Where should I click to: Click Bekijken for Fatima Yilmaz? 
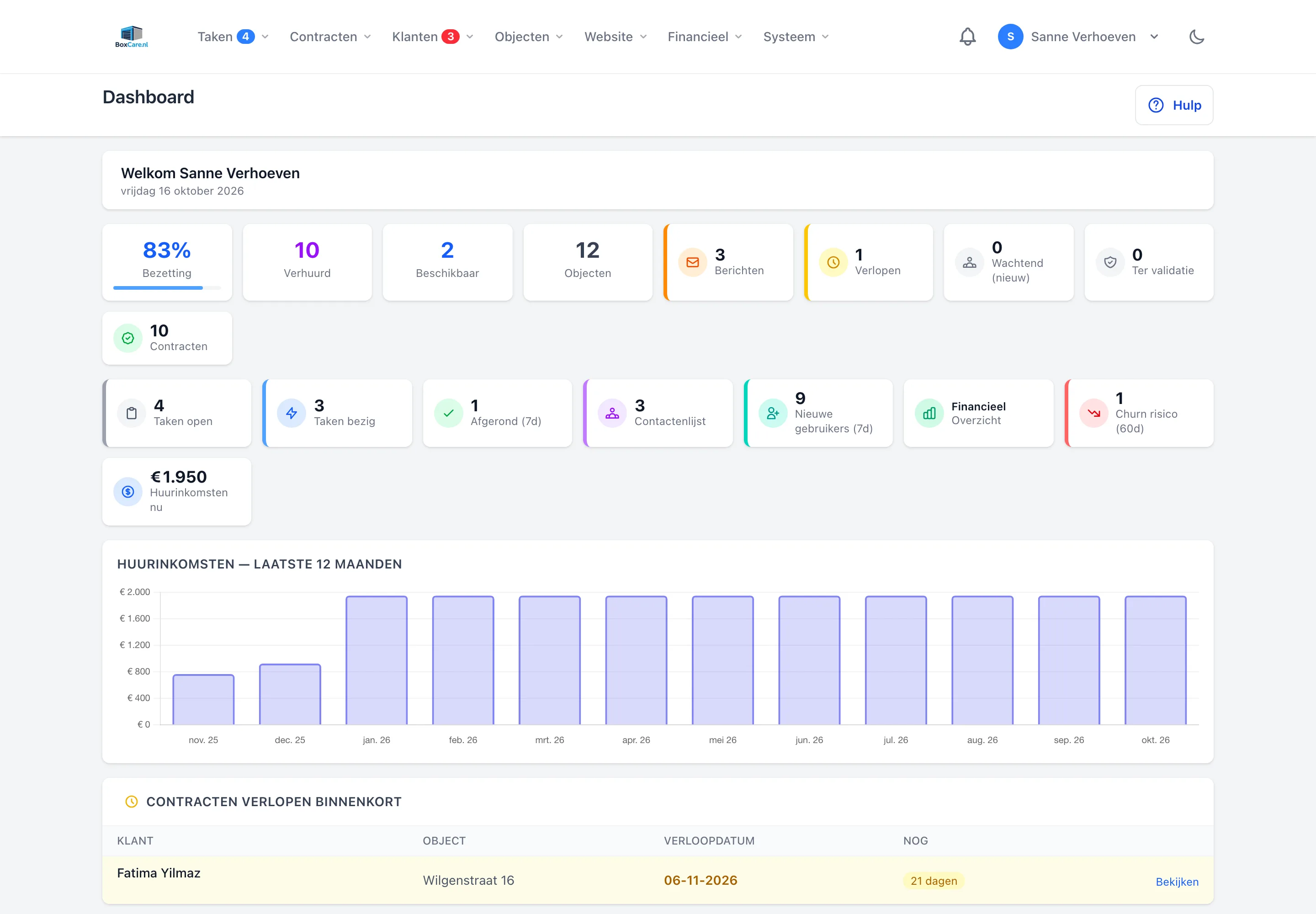pyautogui.click(x=1176, y=882)
